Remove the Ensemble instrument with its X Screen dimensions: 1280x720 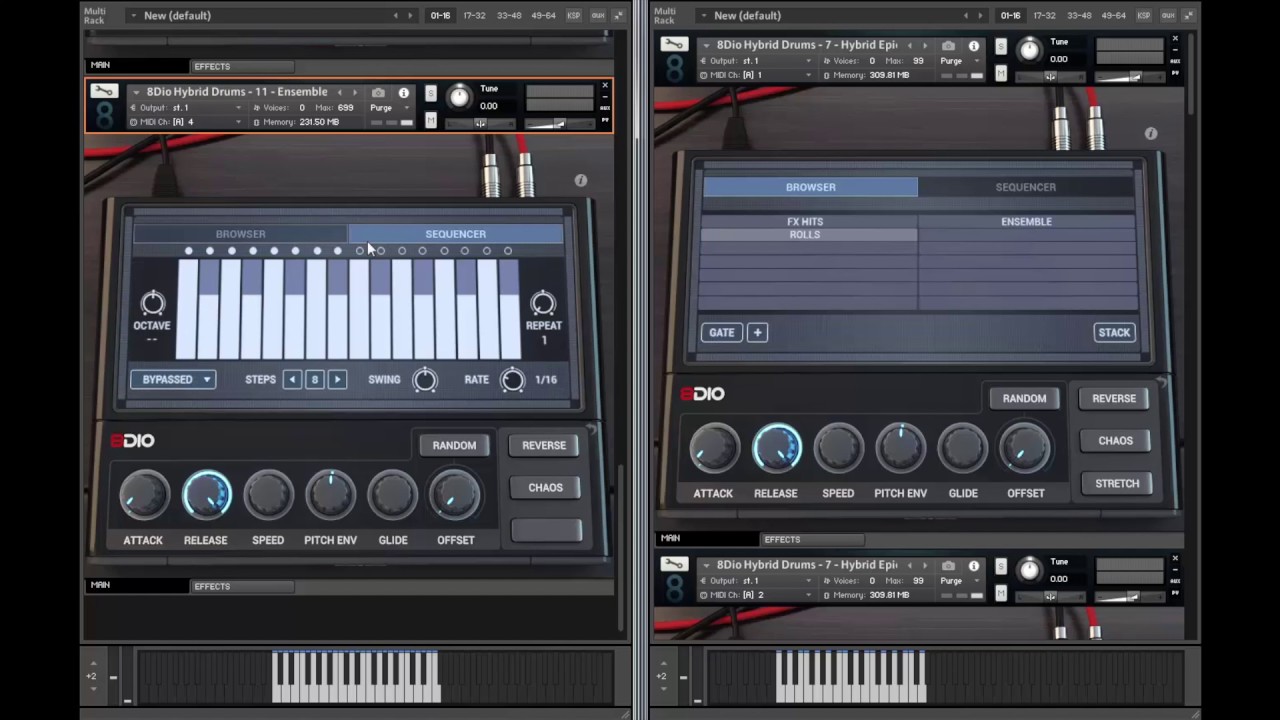click(x=605, y=86)
